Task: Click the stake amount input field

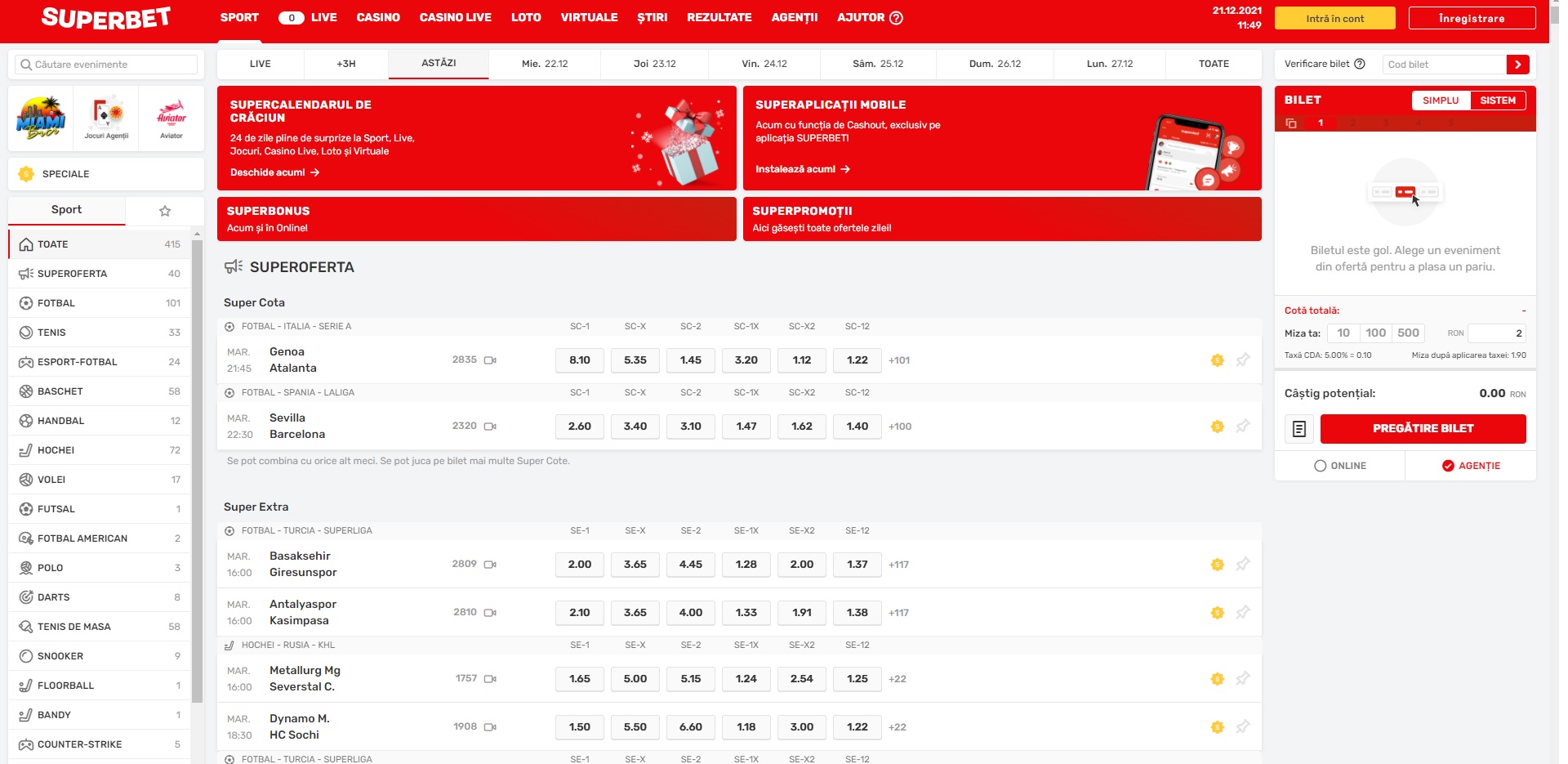Action: pyautogui.click(x=1496, y=333)
